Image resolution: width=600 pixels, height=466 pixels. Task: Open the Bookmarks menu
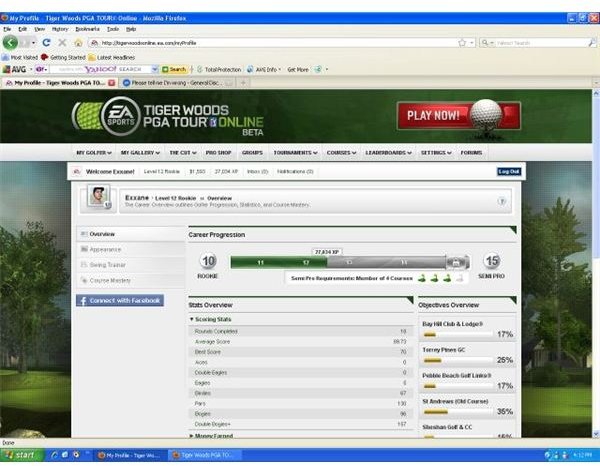[87, 29]
